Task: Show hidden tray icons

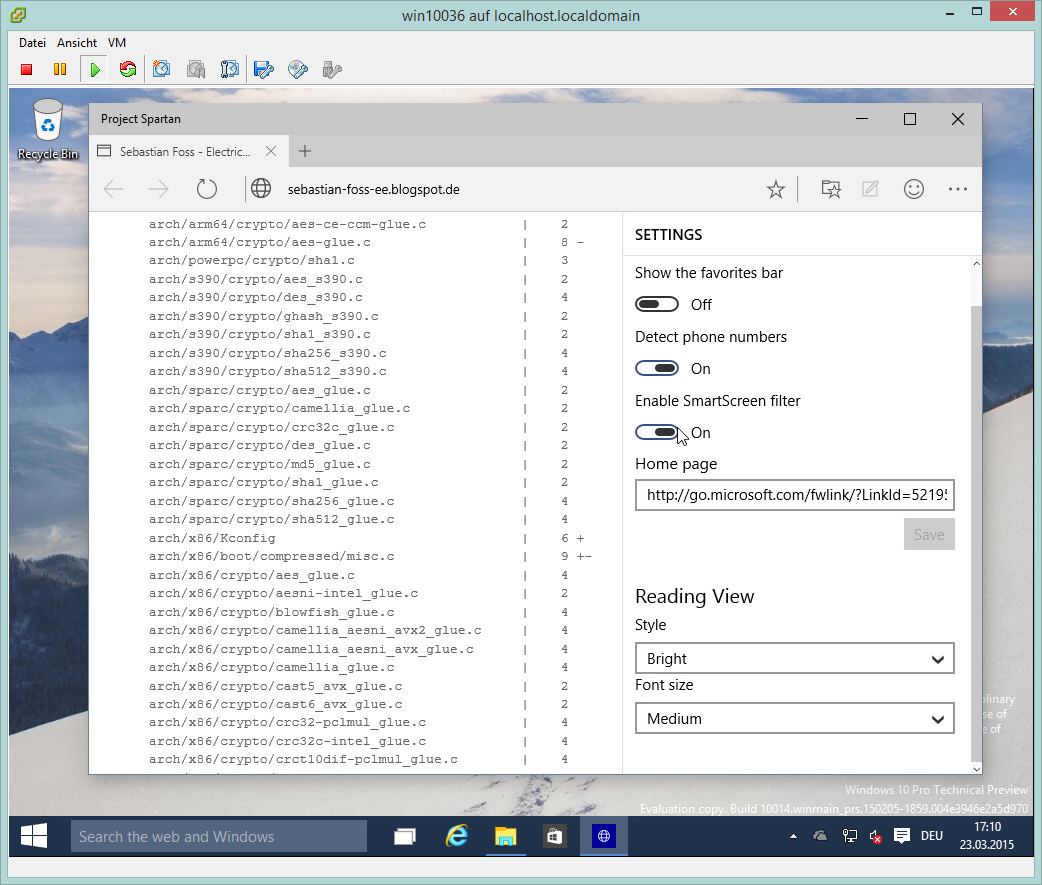Action: (793, 836)
